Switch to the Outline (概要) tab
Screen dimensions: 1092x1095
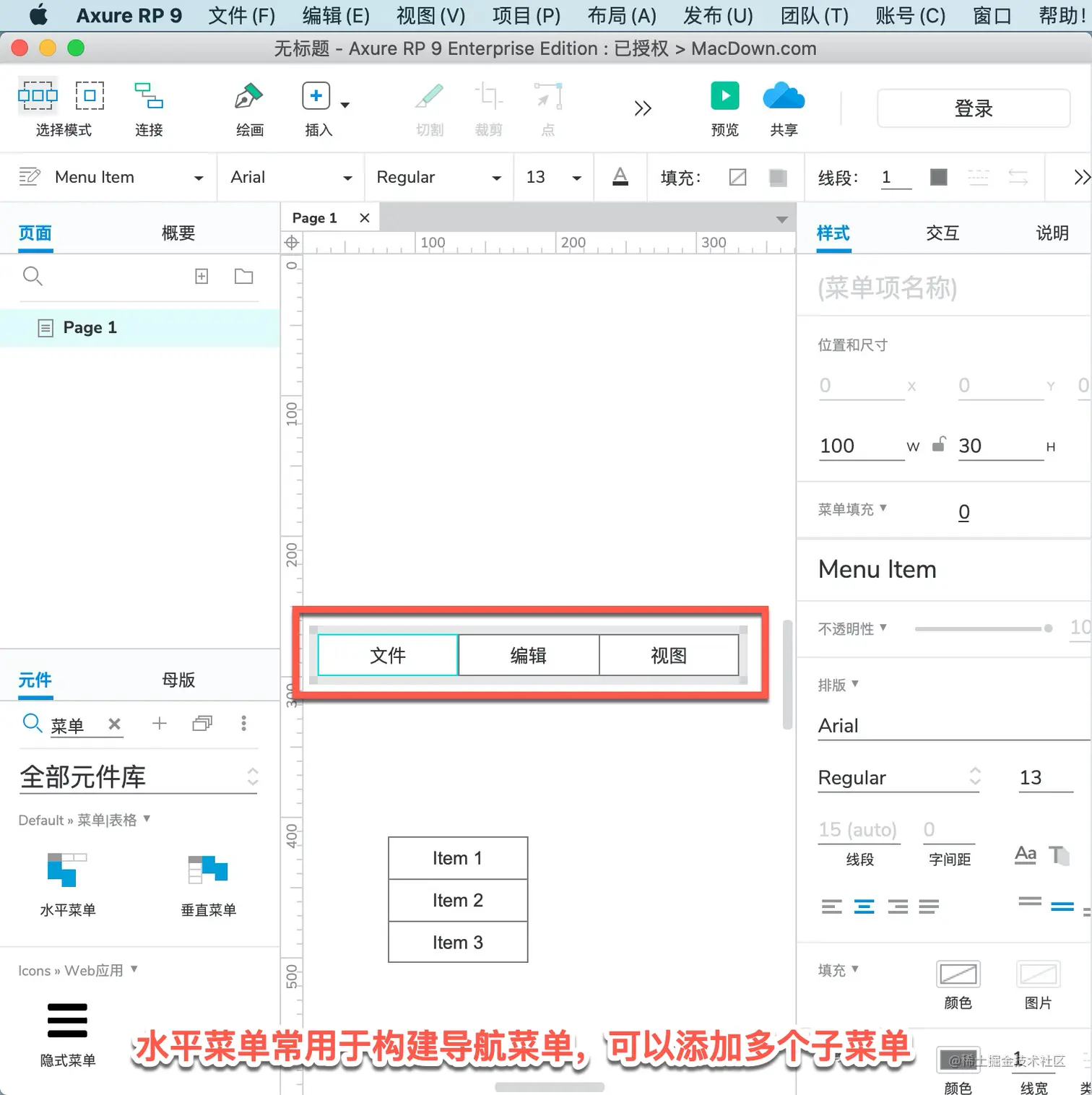(178, 233)
